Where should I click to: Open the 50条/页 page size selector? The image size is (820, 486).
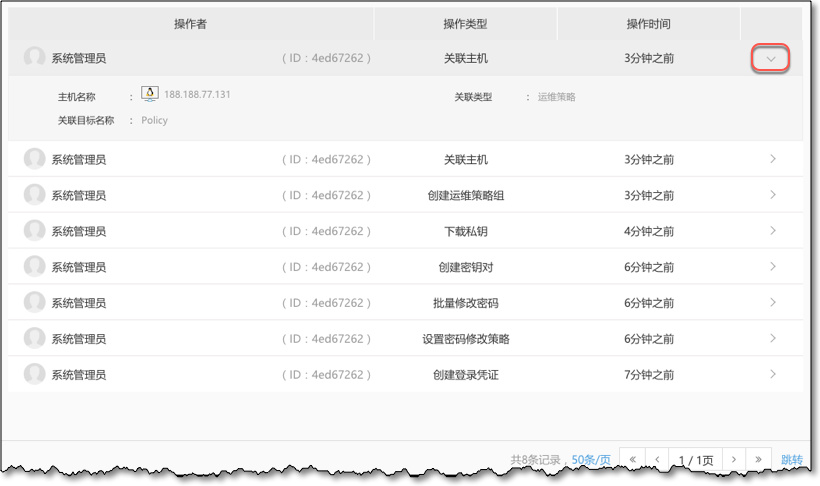[591, 460]
